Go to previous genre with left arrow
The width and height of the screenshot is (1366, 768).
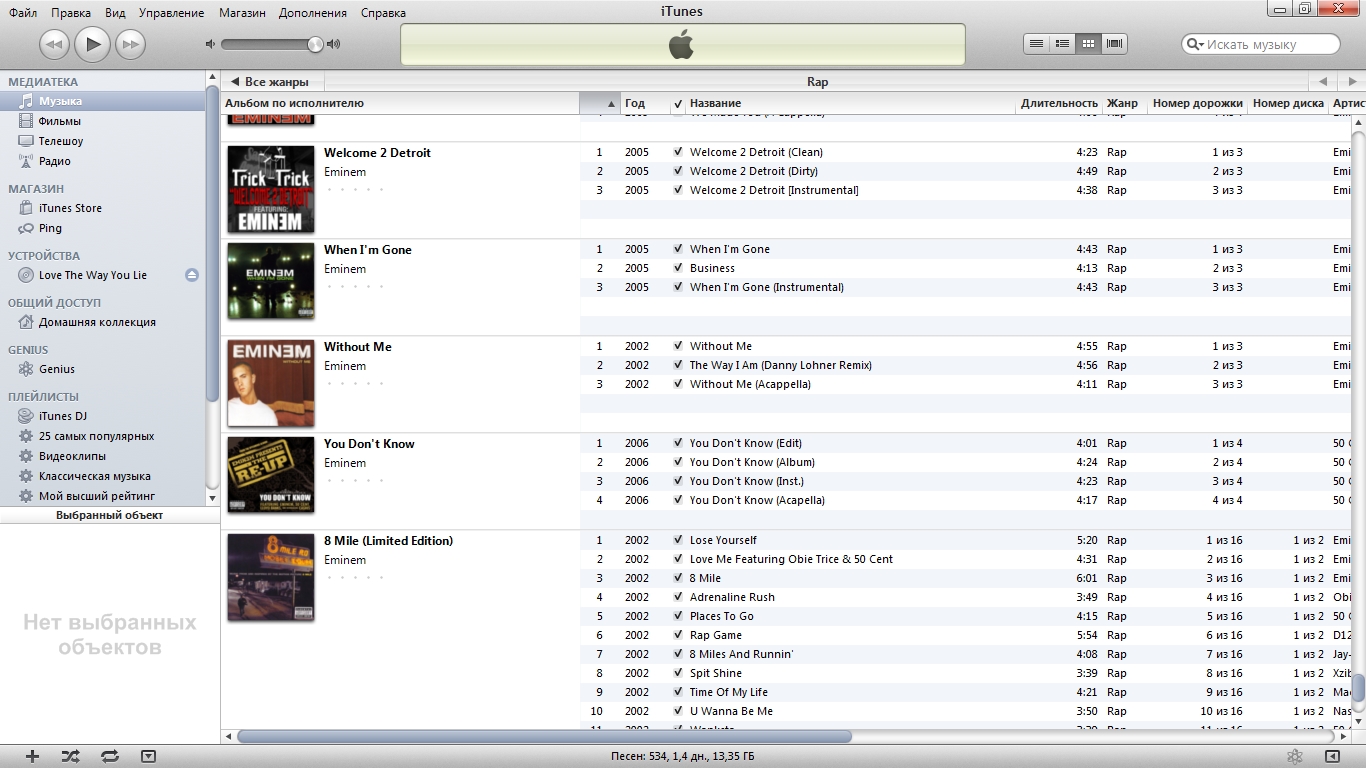click(x=1322, y=82)
